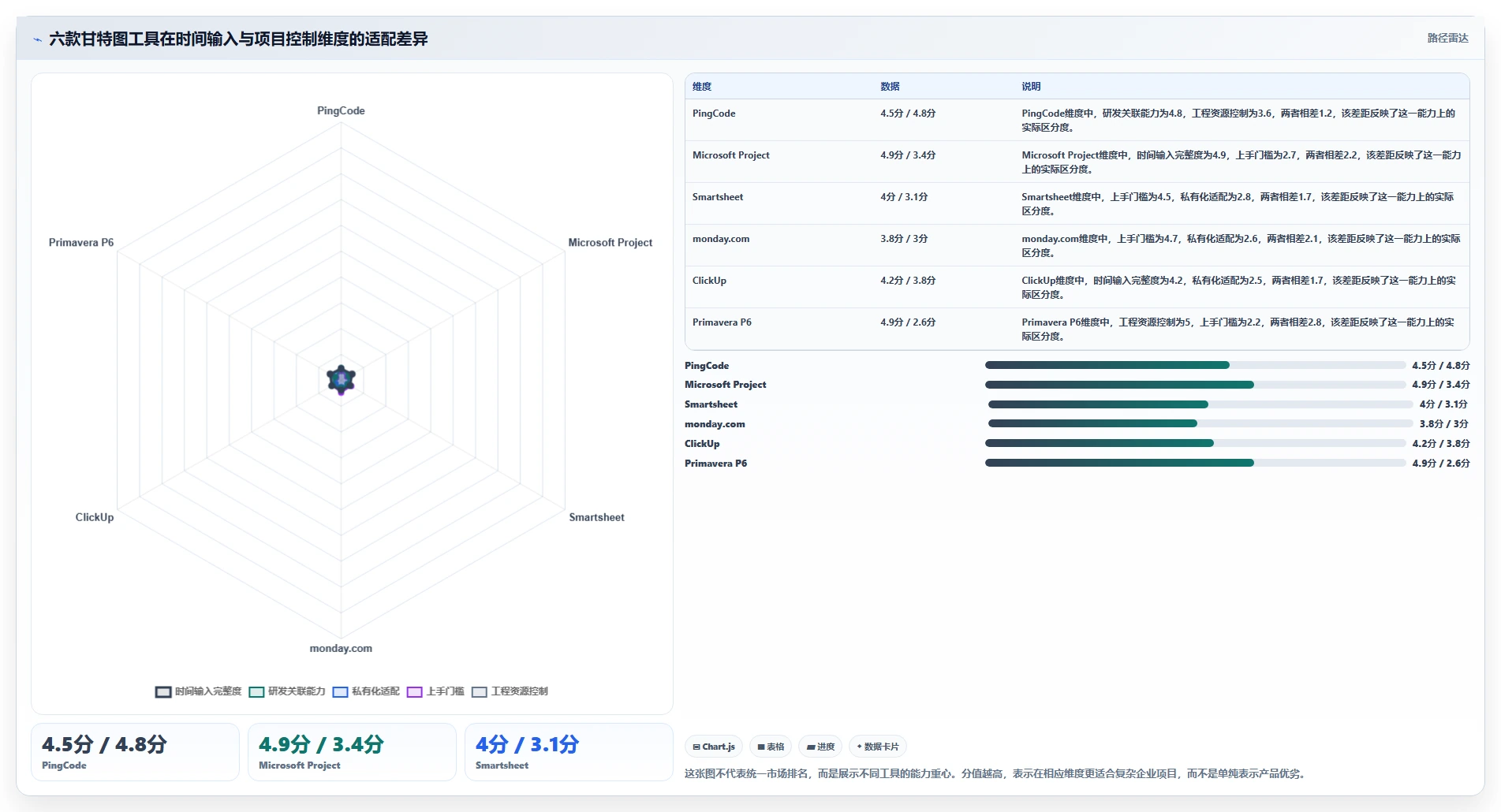
Task: Click the table cell reading 3.8分 / 3分
Action: click(x=904, y=239)
